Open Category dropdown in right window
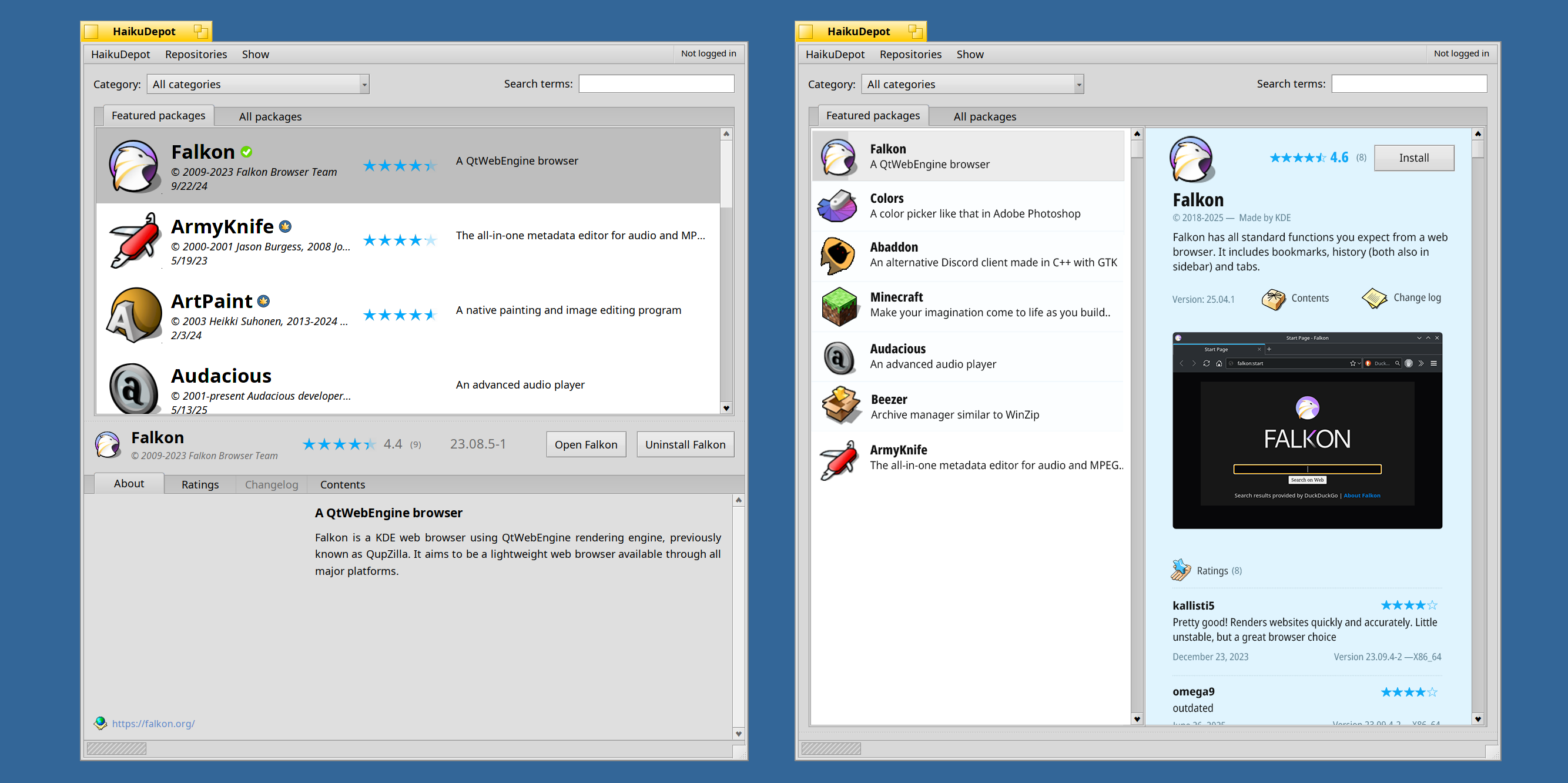The height and width of the screenshot is (783, 1568). point(972,84)
